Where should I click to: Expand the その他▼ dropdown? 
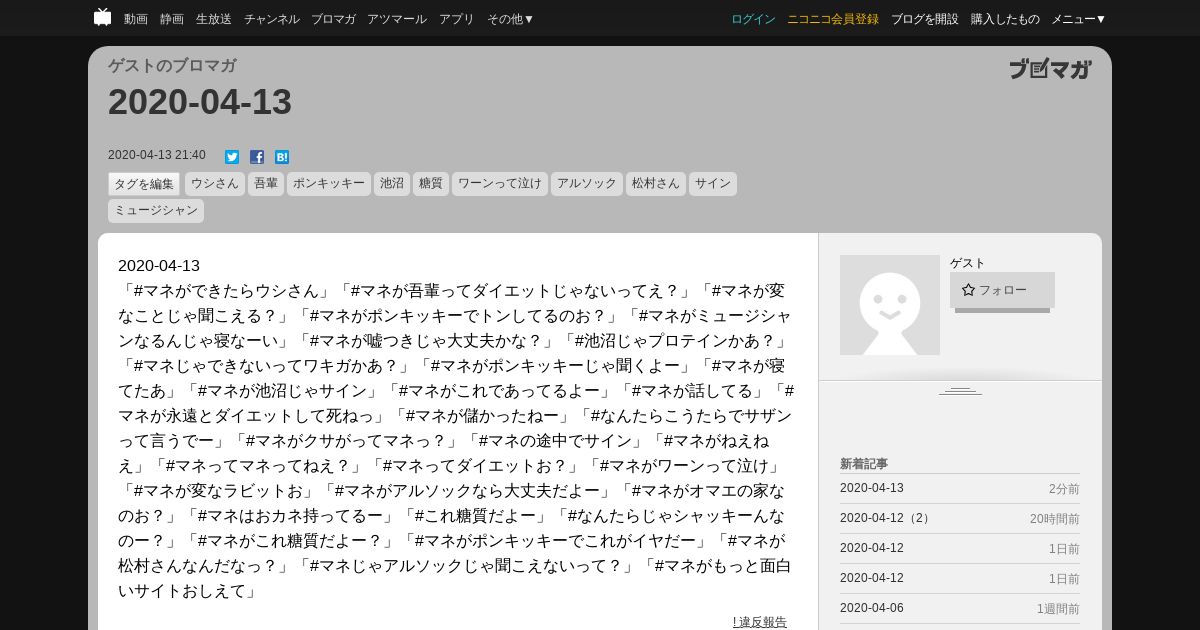[511, 19]
